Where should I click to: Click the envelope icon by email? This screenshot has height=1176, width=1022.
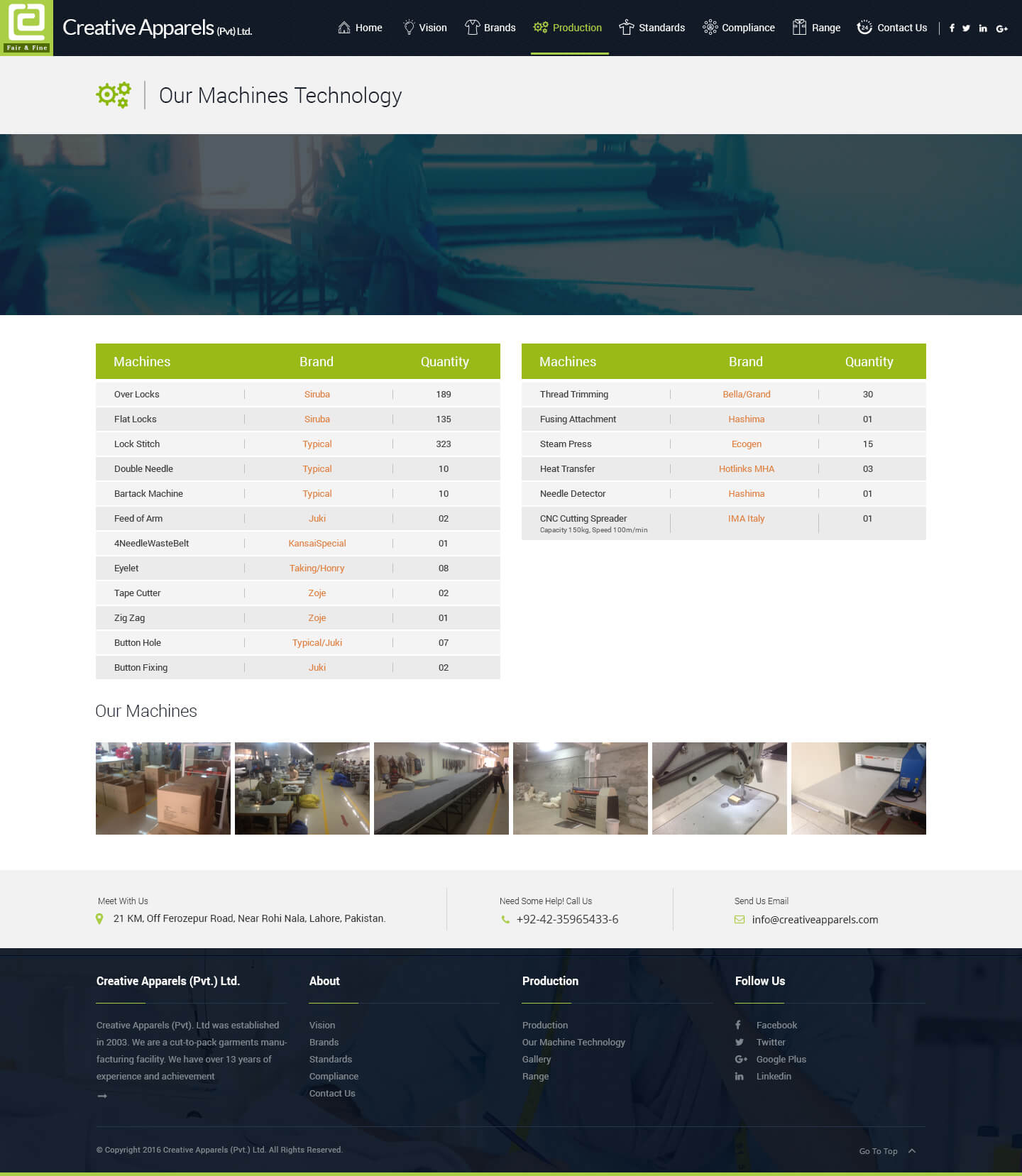tap(740, 919)
